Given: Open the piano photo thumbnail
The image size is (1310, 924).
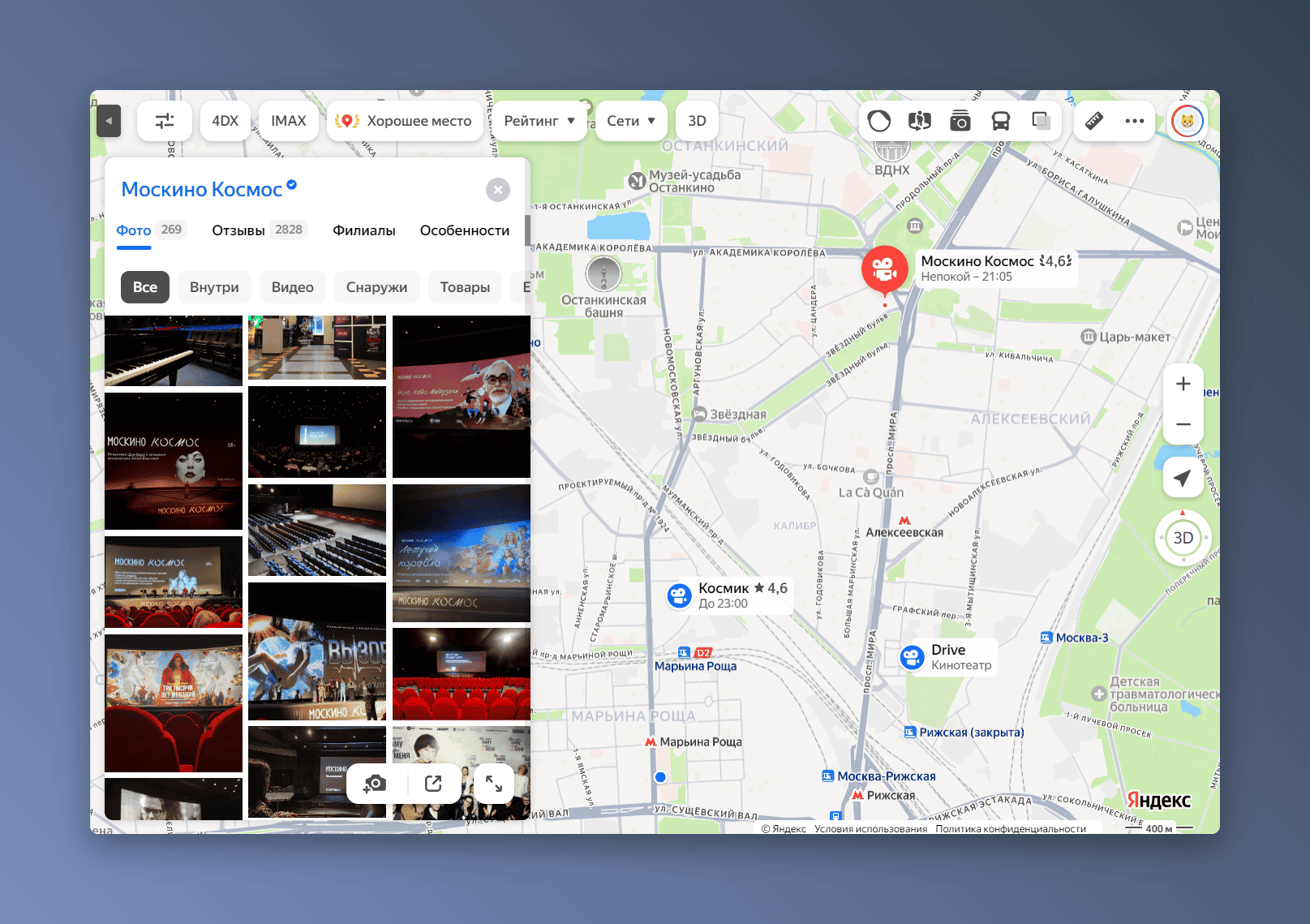Looking at the screenshot, I should pos(174,350).
